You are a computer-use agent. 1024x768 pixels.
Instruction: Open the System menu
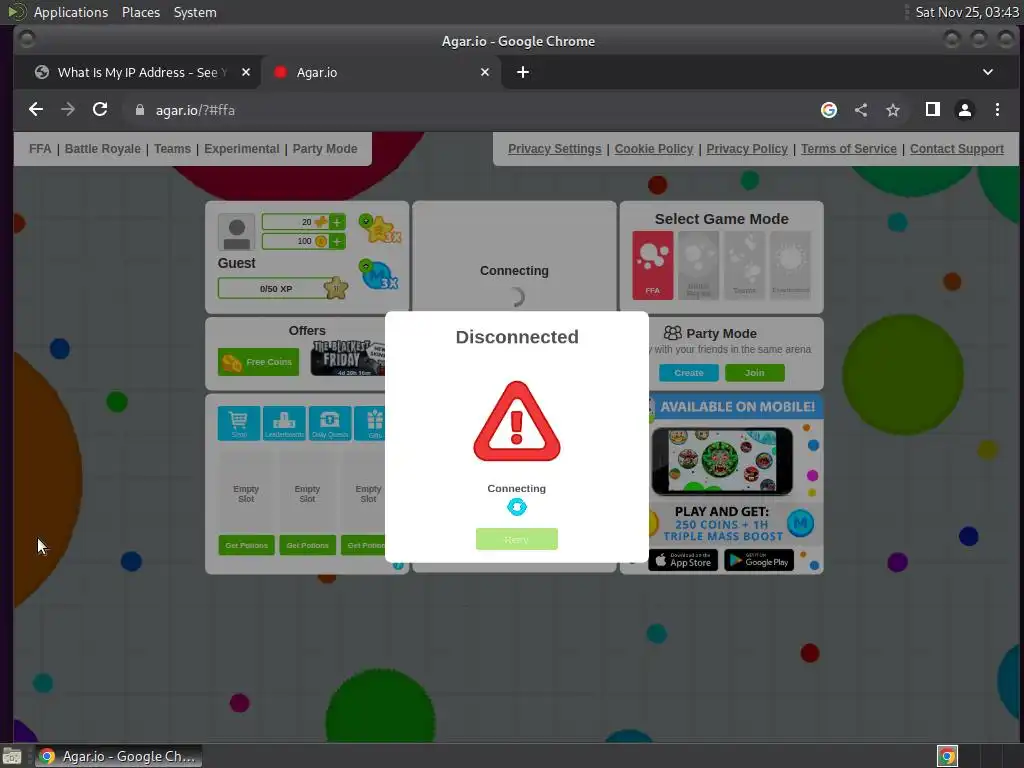click(x=195, y=12)
